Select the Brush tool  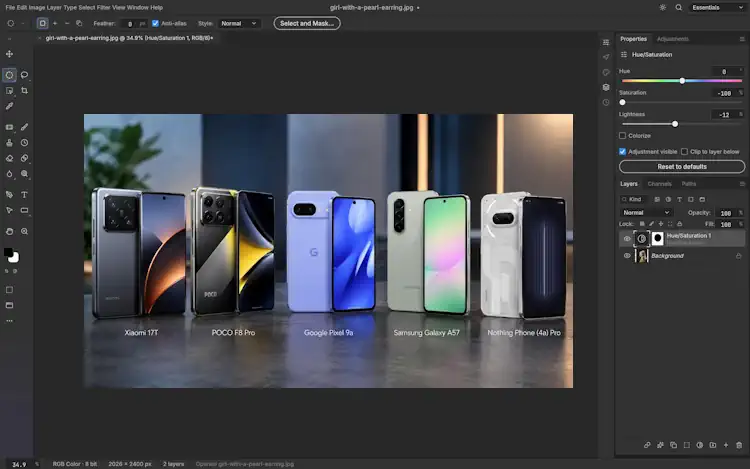click(x=24, y=127)
